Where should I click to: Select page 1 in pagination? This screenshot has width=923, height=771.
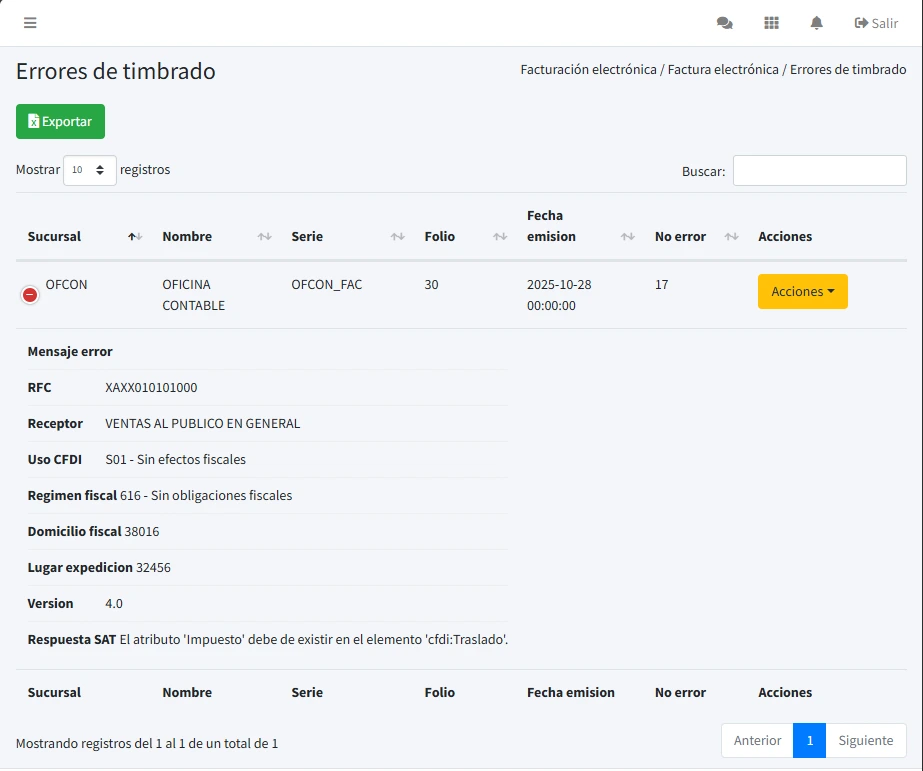pyautogui.click(x=809, y=741)
